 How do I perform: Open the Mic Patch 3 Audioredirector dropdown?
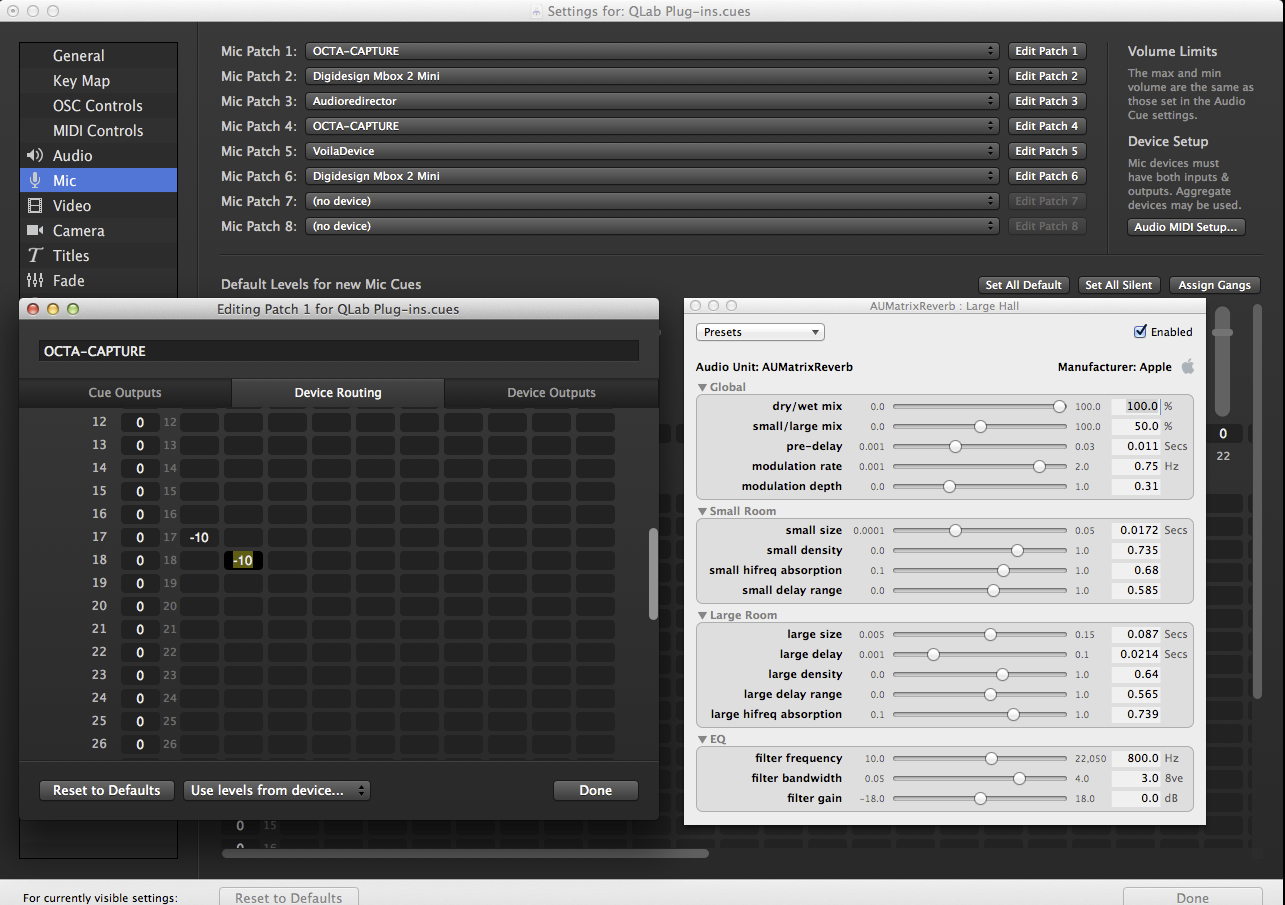click(652, 101)
